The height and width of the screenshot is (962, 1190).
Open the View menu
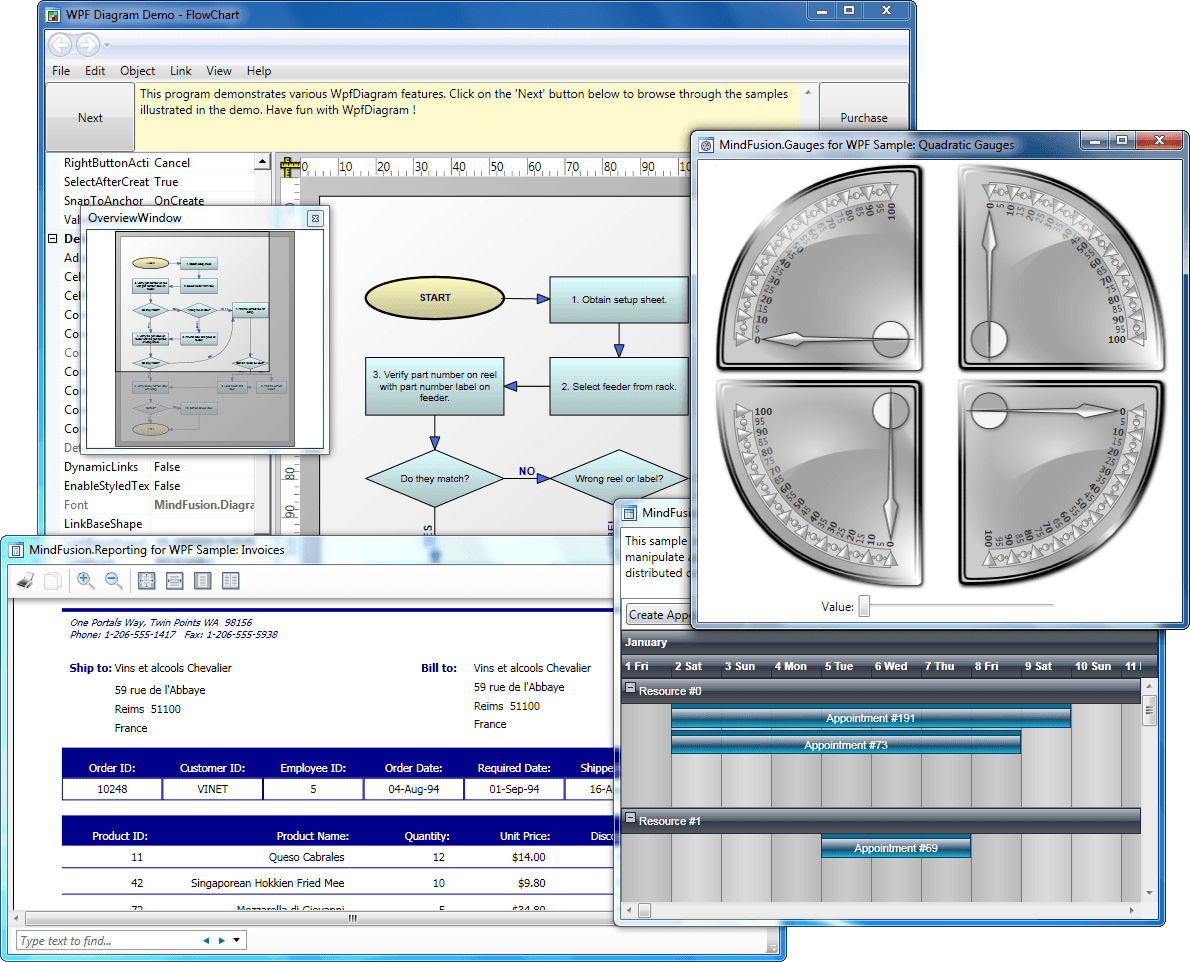pos(219,71)
